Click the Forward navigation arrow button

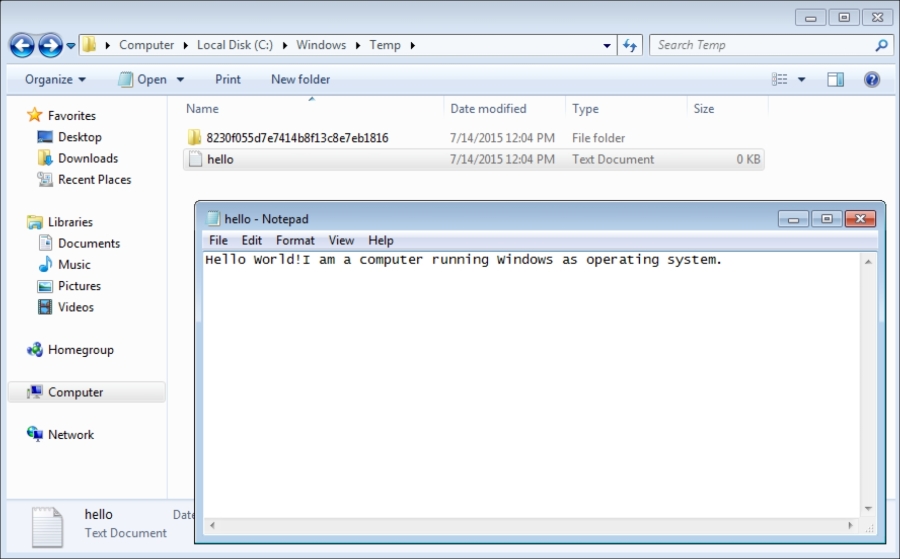coord(49,45)
